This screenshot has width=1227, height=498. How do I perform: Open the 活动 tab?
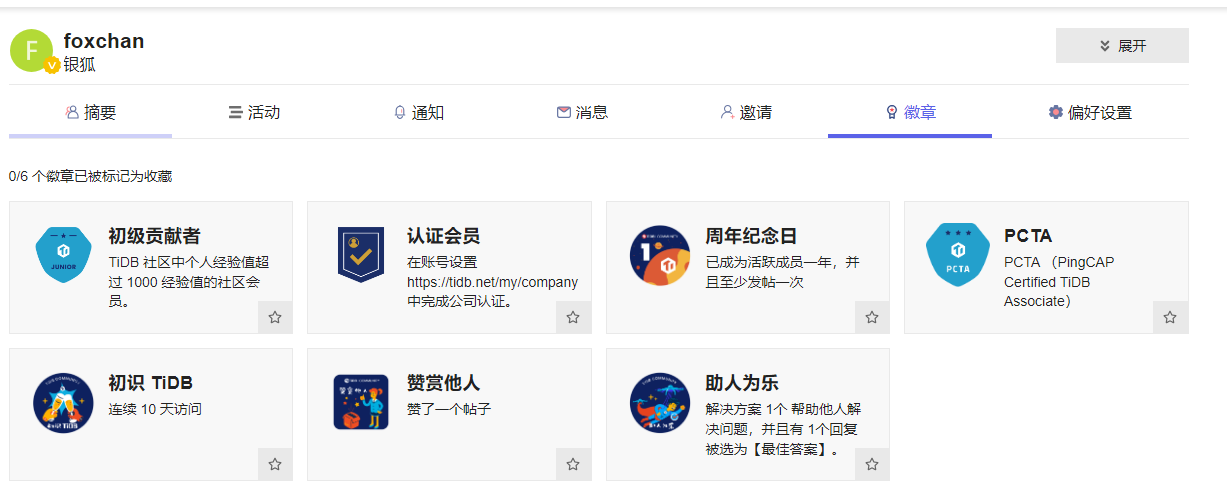click(254, 112)
